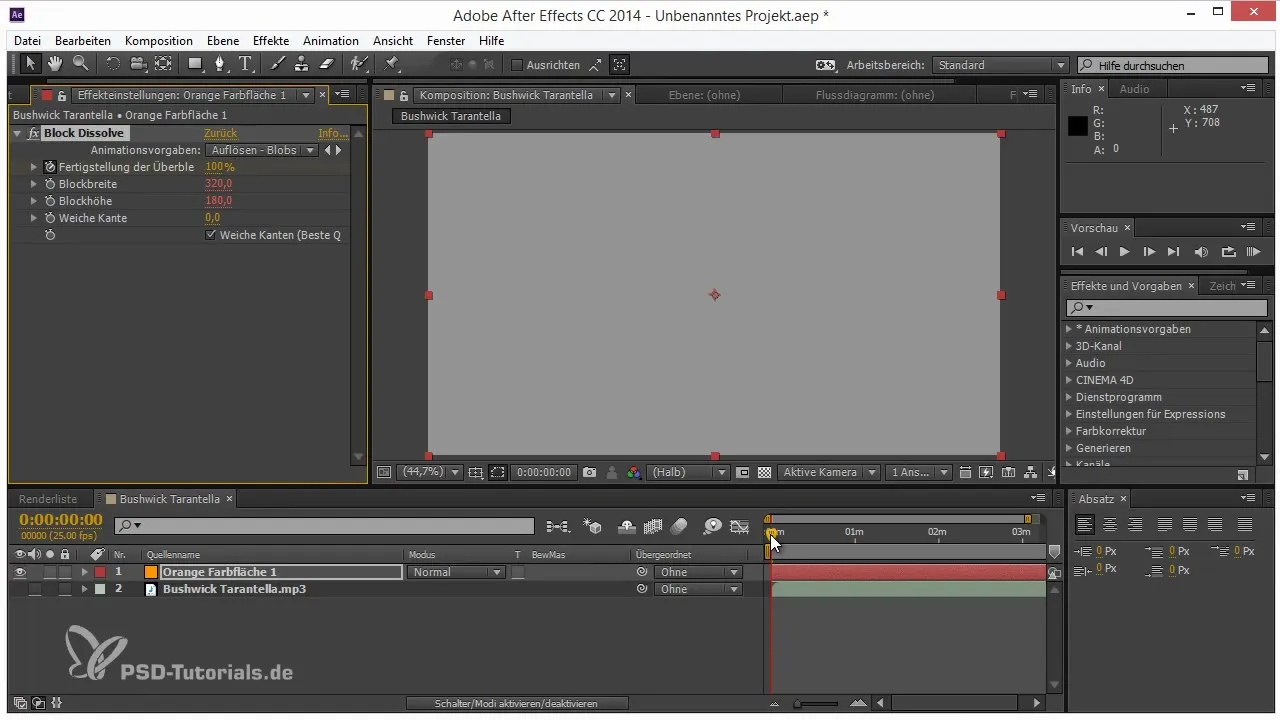Enable the Ausrichten snapping checkbox

517,65
